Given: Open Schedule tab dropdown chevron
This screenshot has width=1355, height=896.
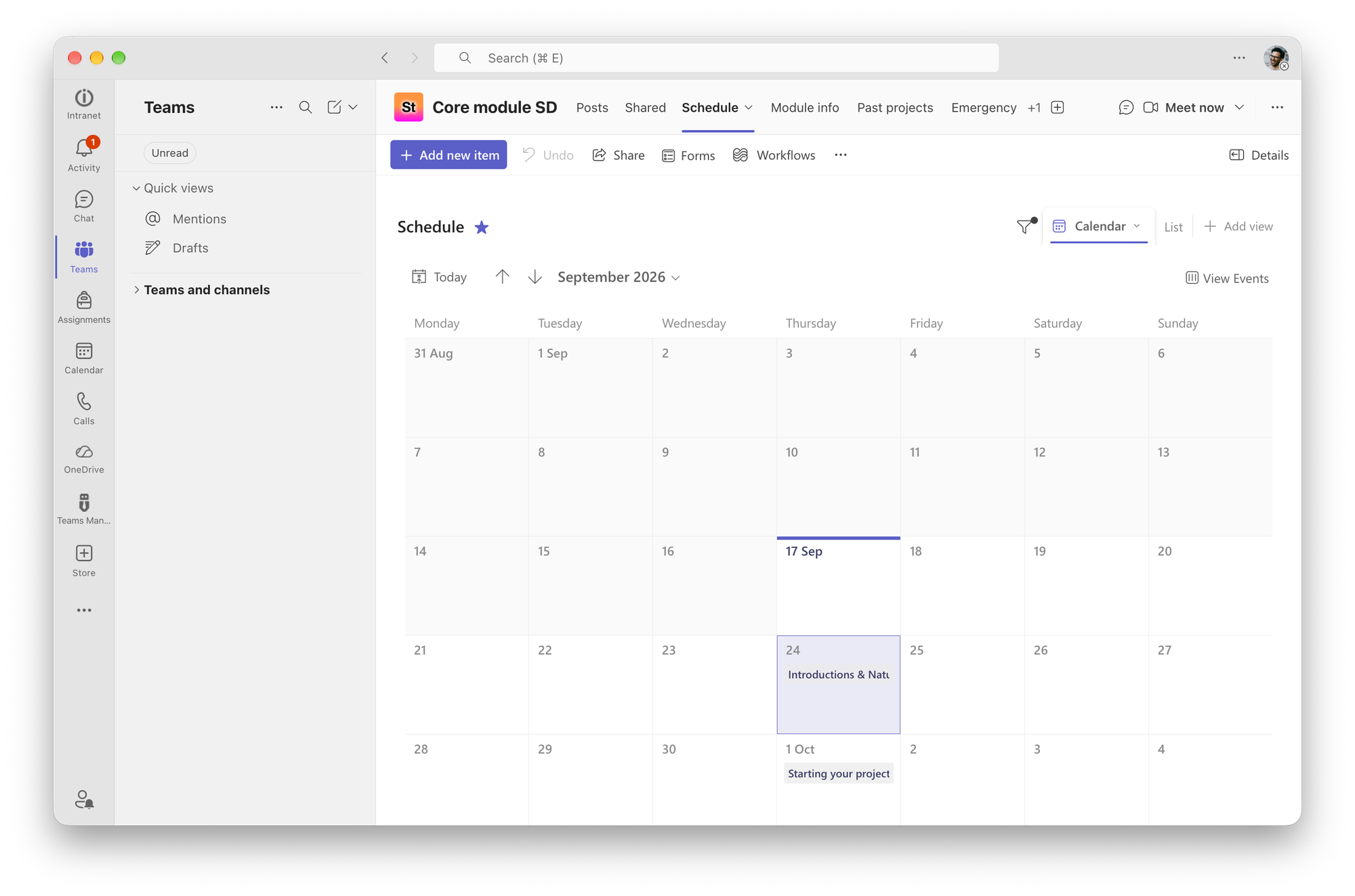Looking at the screenshot, I should [x=749, y=108].
